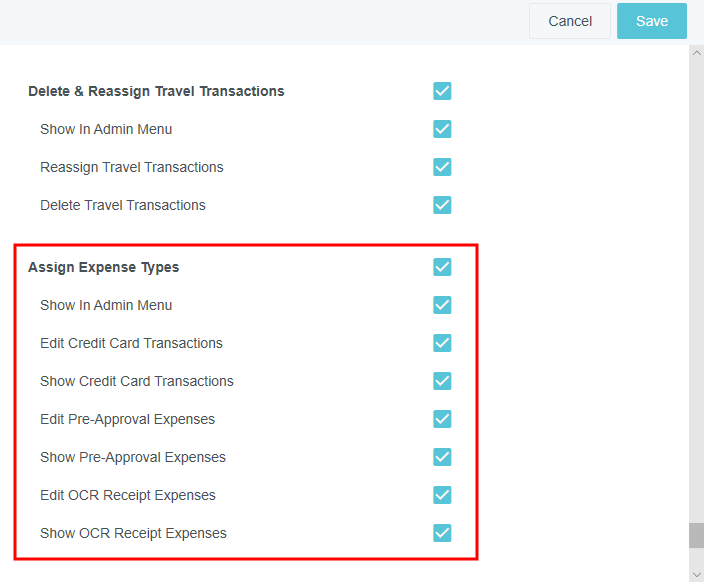
Task: Uncheck Show OCR Receipt Expenses
Action: coord(442,533)
